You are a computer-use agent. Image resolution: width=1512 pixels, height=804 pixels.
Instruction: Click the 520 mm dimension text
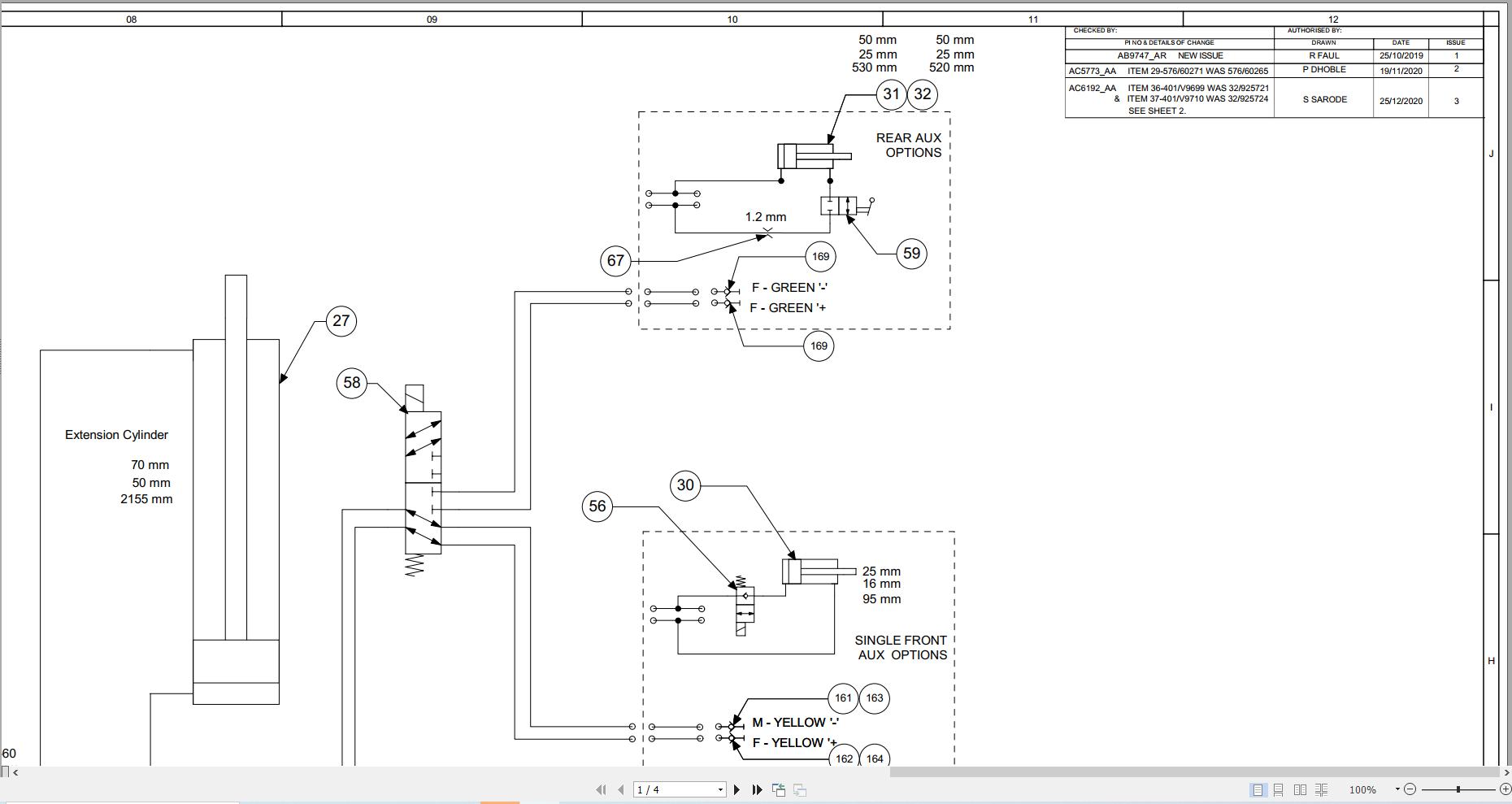point(952,67)
